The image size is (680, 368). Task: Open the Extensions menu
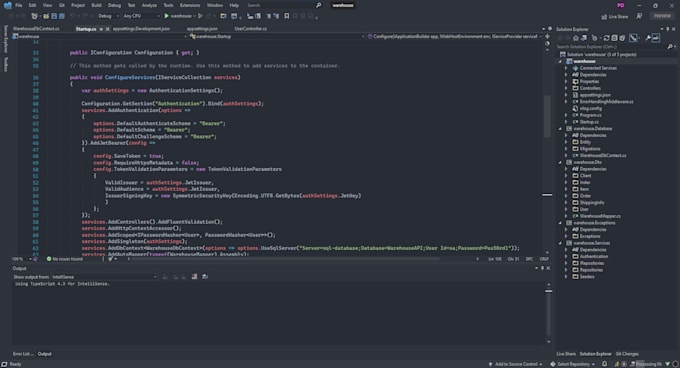[x=190, y=5]
